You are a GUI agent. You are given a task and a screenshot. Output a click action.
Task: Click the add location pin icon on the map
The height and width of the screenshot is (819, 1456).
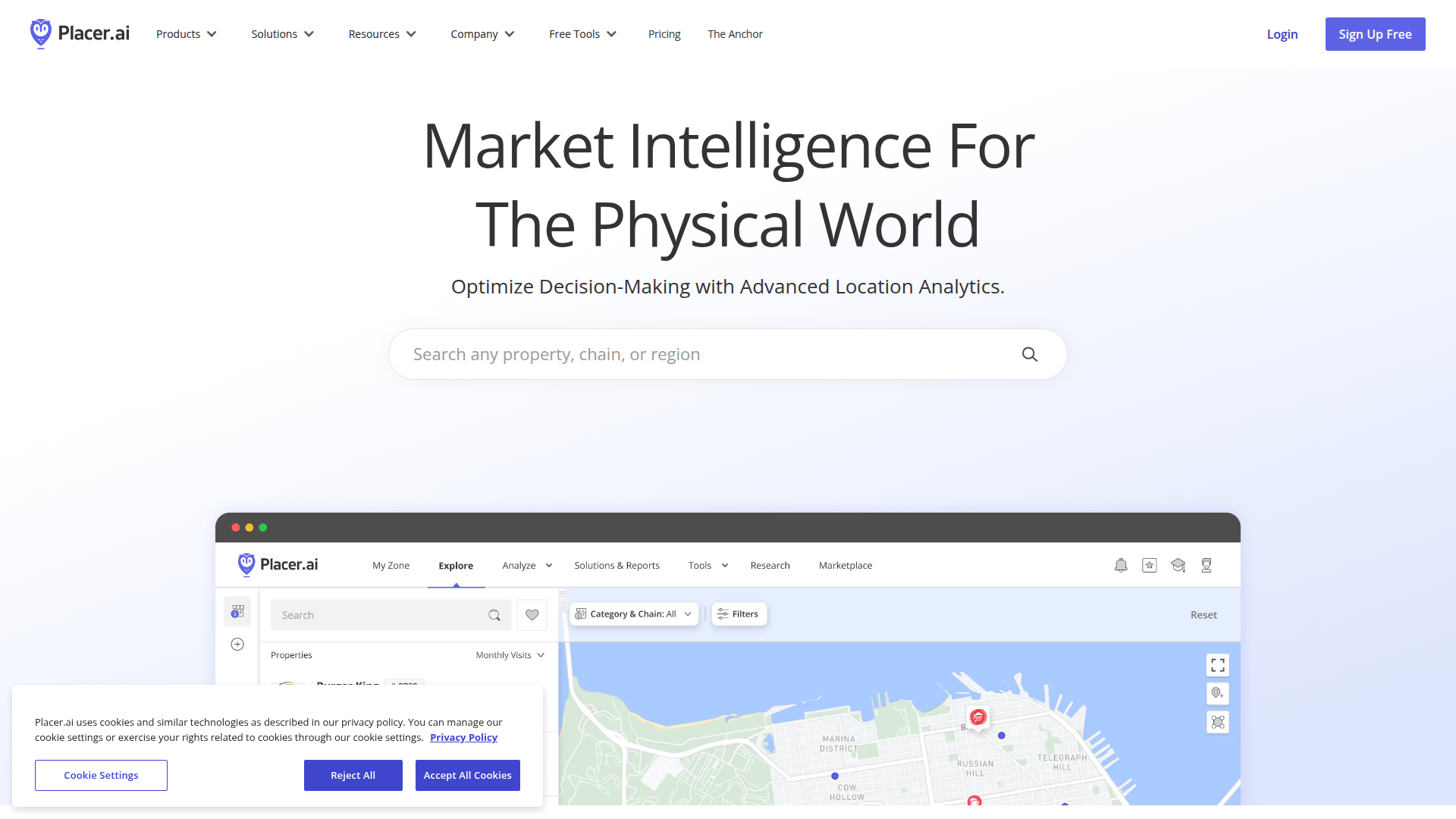tap(1218, 693)
